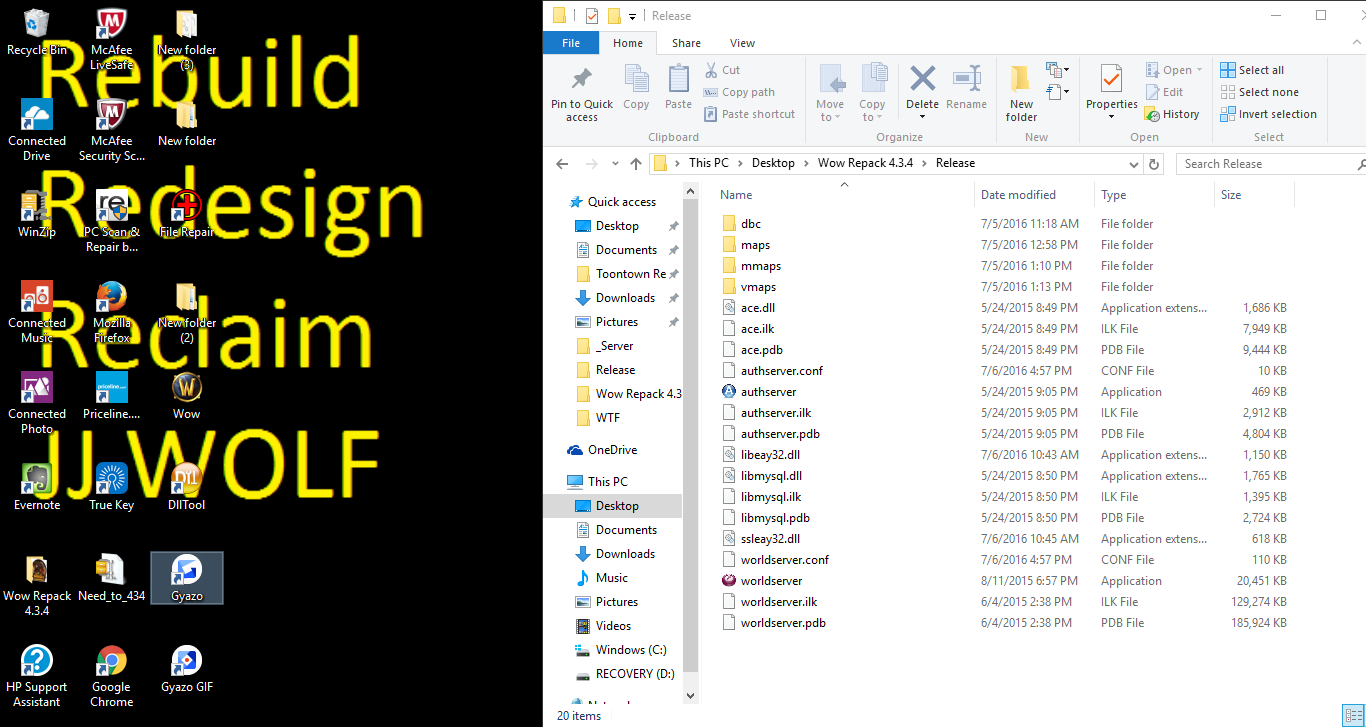The image size is (1366, 727).
Task: Select the Google Chrome desktop shortcut
Action: click(x=111, y=676)
